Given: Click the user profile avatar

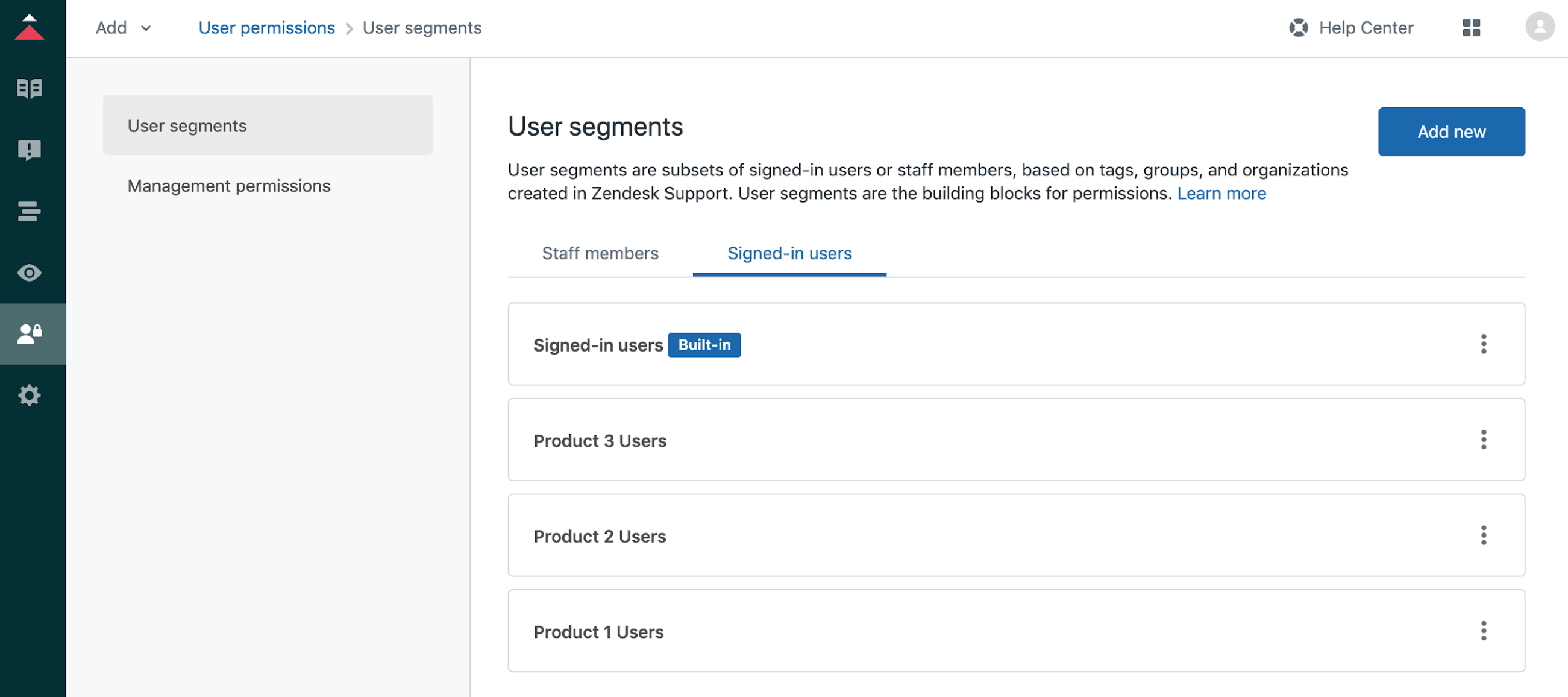Looking at the screenshot, I should tap(1540, 27).
